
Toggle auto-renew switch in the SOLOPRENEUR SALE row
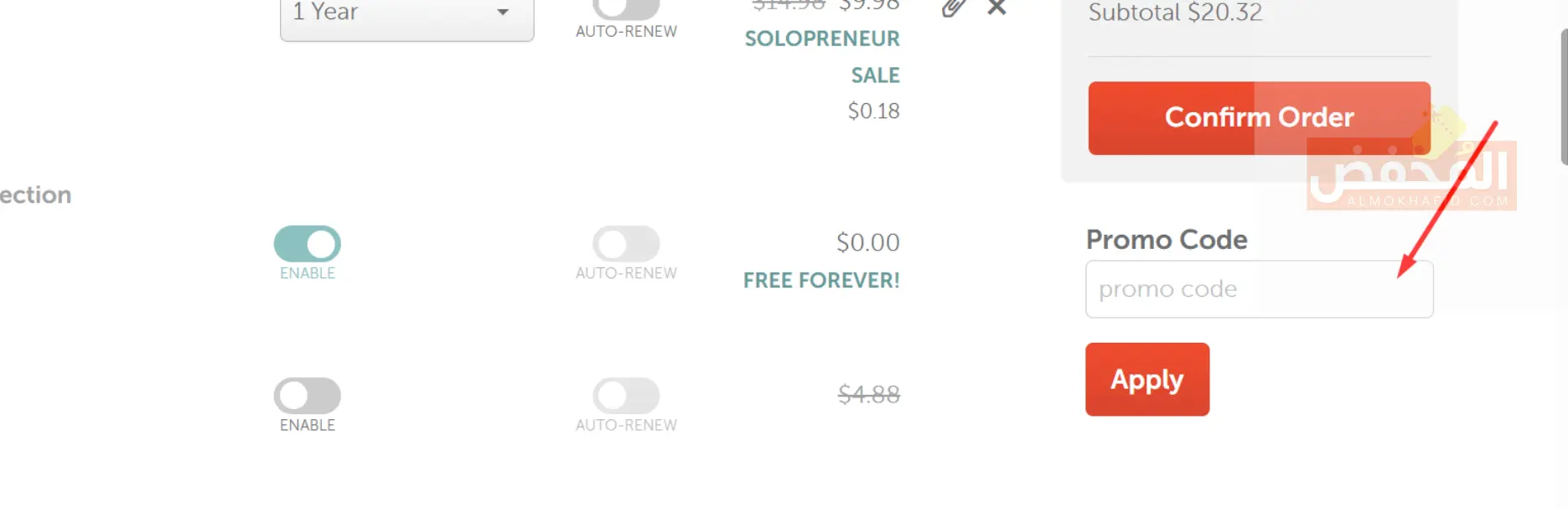point(626,8)
